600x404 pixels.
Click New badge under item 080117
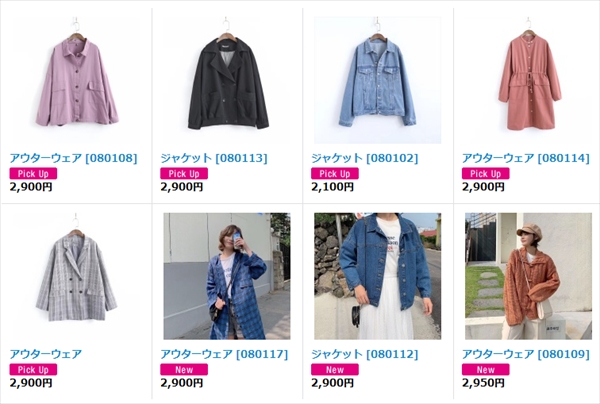click(184, 370)
